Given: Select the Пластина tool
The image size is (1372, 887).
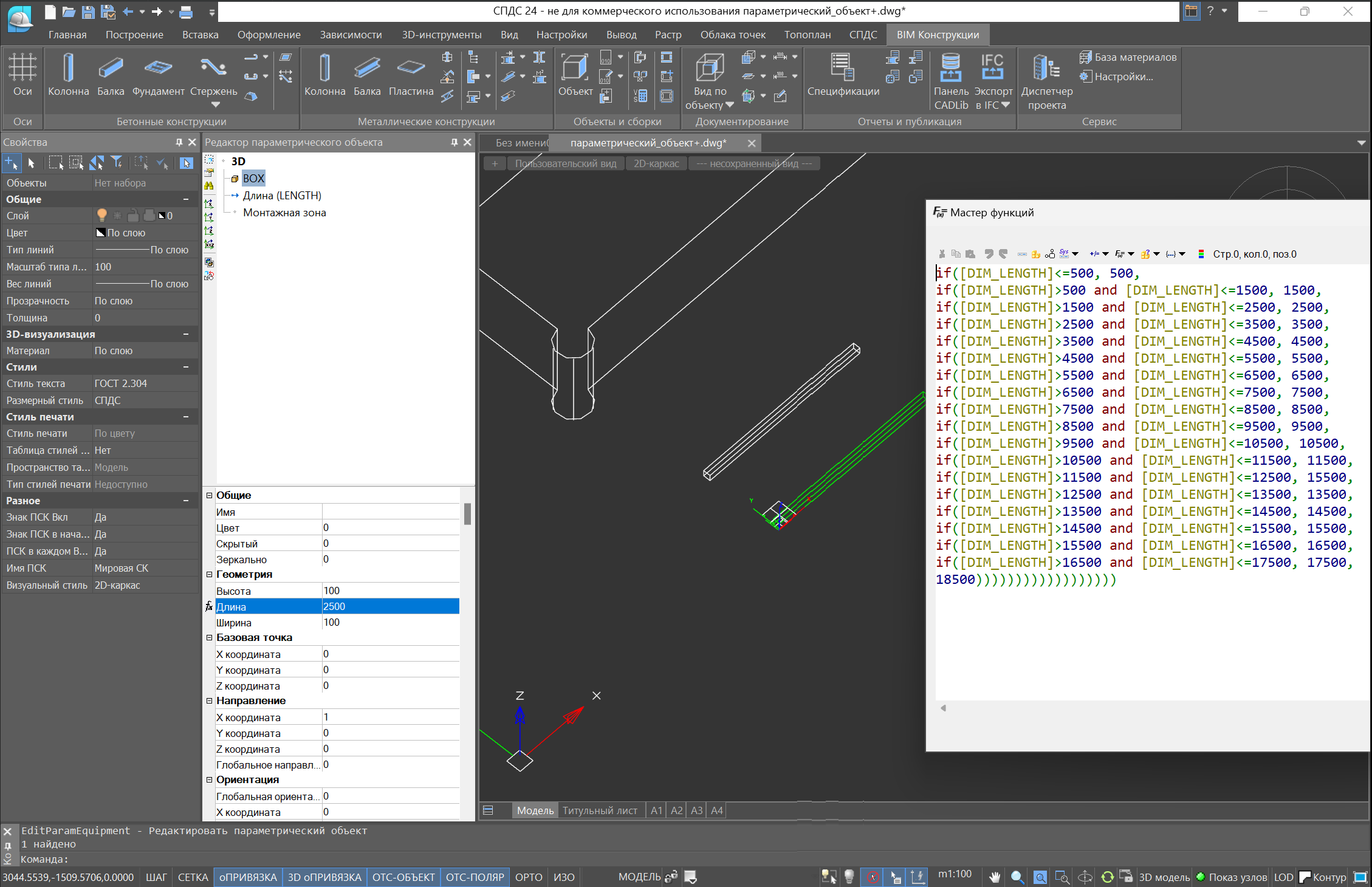Looking at the screenshot, I should pos(411,74).
